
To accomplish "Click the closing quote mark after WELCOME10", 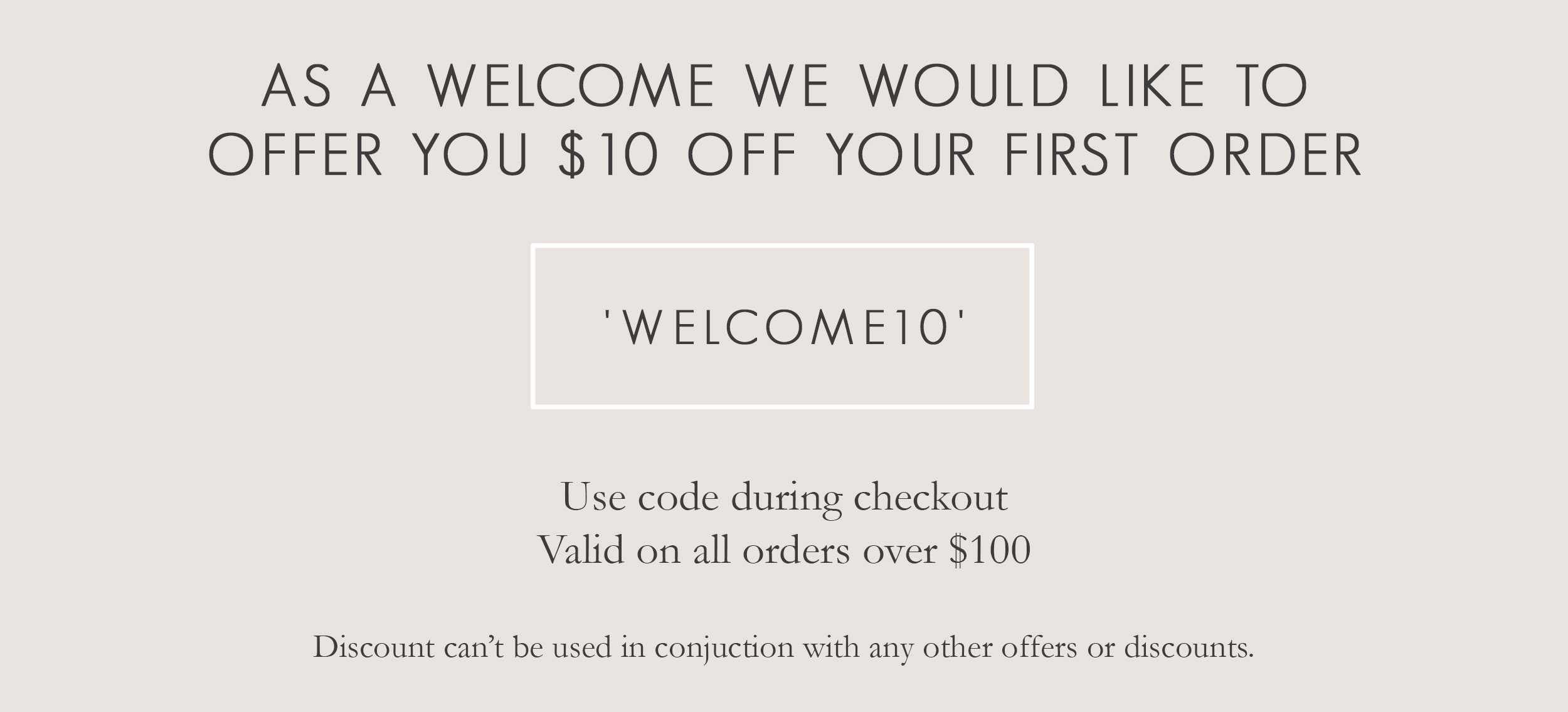I will (x=960, y=316).
